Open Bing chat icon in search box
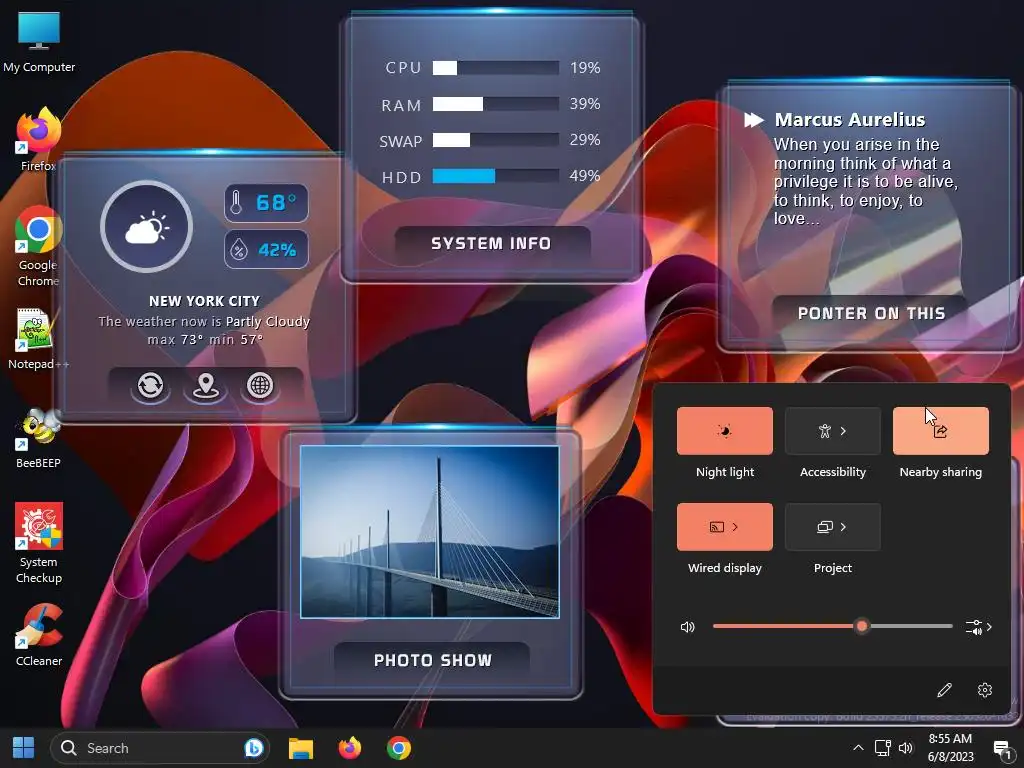Image resolution: width=1024 pixels, height=768 pixels. [253, 748]
